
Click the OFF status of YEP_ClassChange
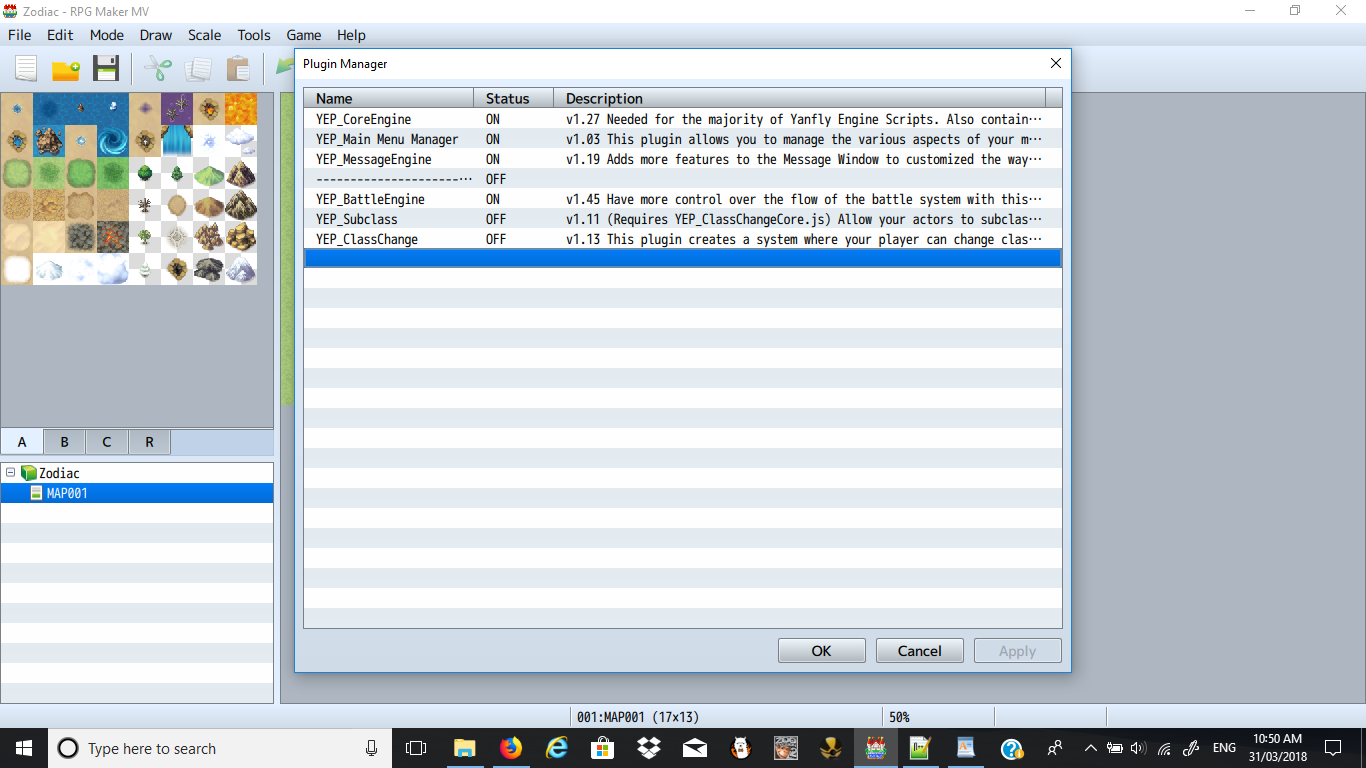(x=496, y=239)
